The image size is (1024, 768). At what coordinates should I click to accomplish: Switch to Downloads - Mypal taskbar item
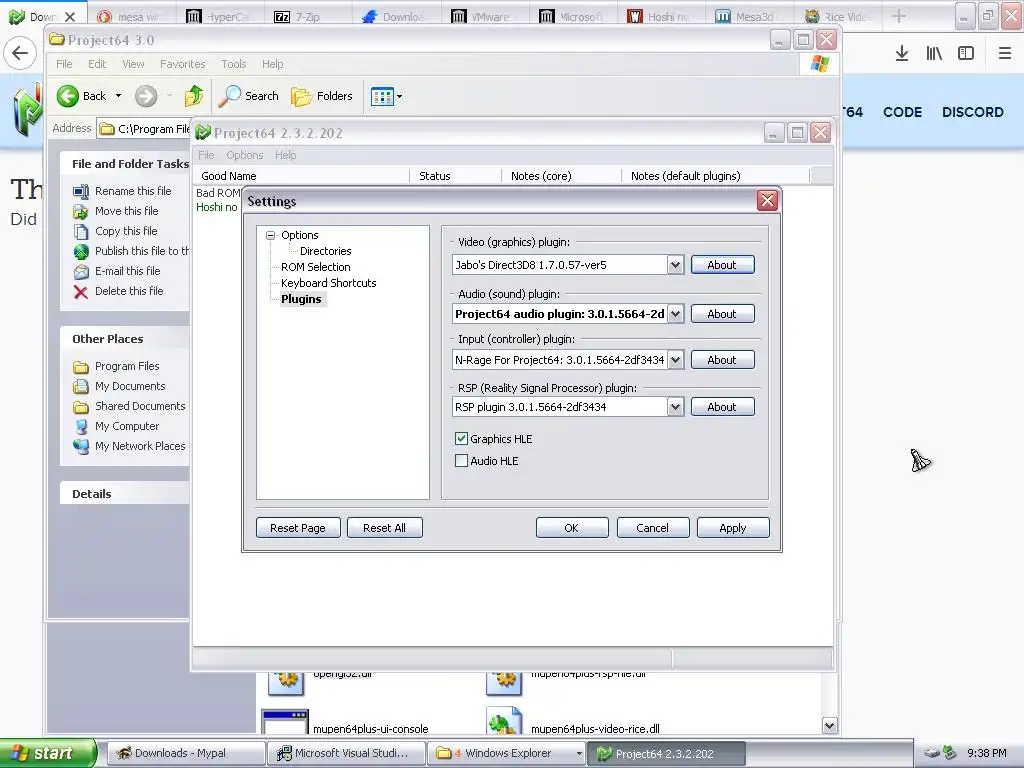click(x=186, y=753)
